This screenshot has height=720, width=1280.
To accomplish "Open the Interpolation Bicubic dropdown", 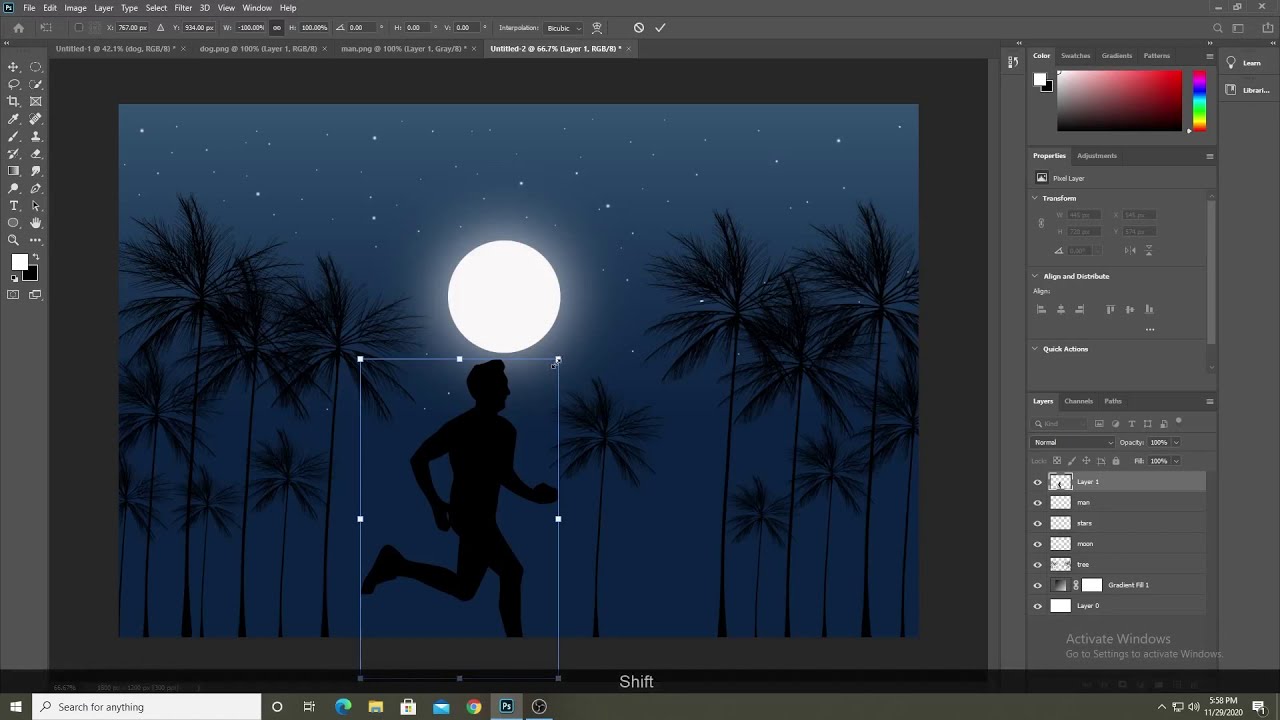I will [564, 28].
